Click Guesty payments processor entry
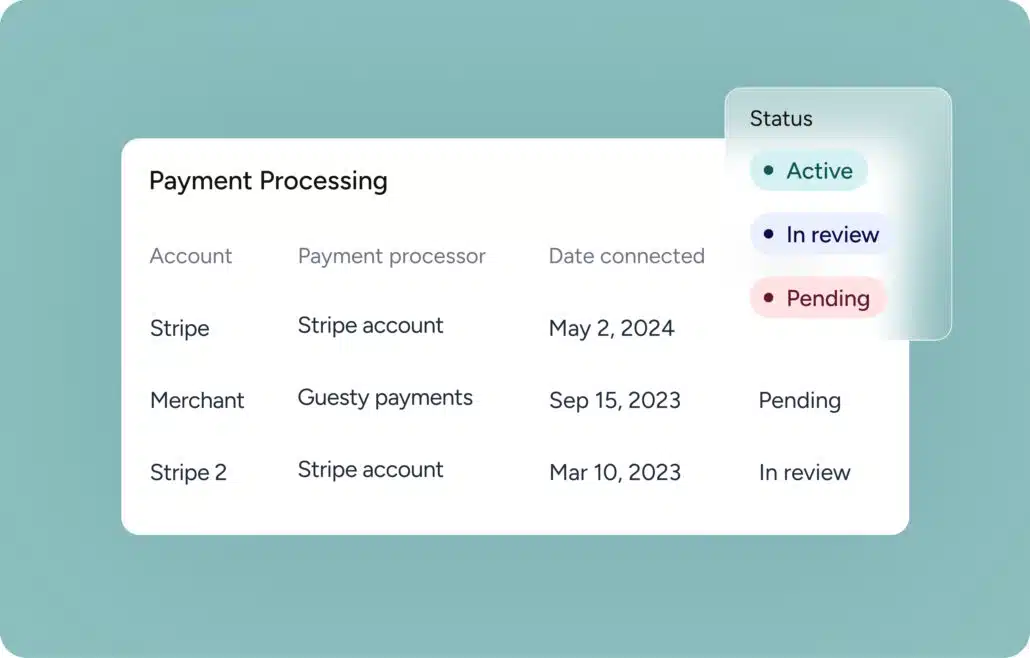1030x658 pixels. pos(385,398)
